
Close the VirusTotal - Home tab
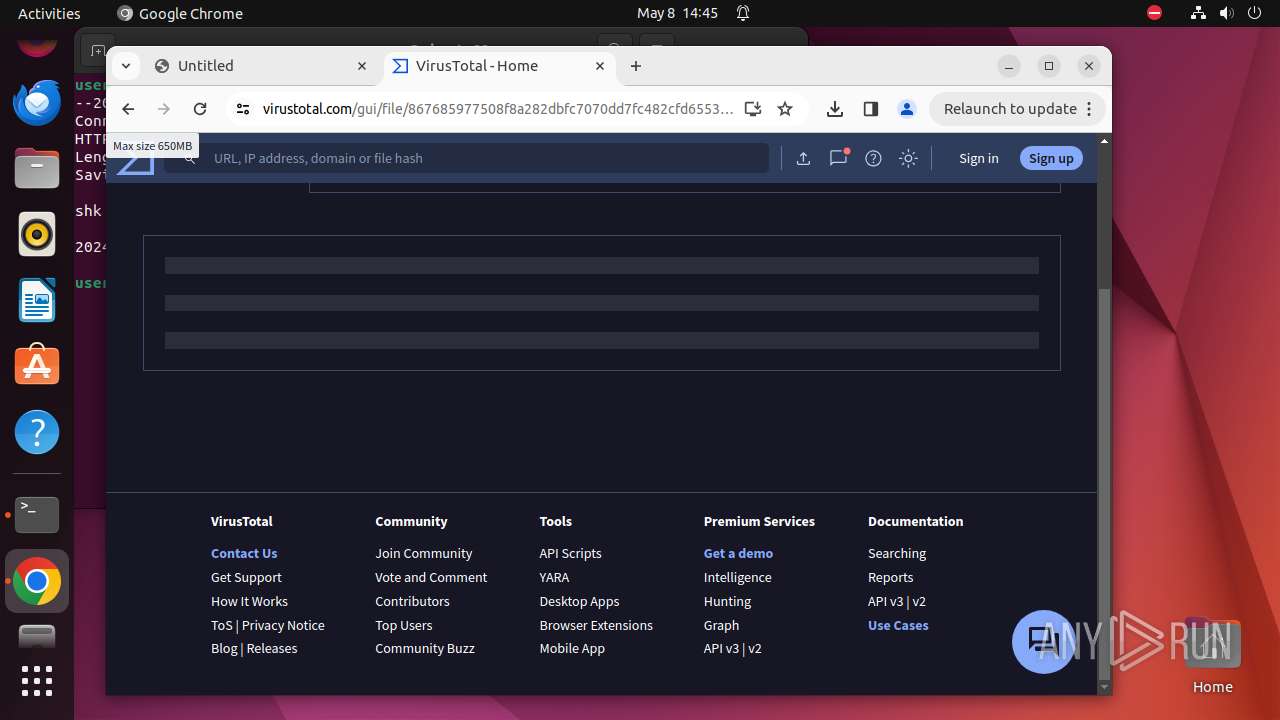(x=600, y=66)
